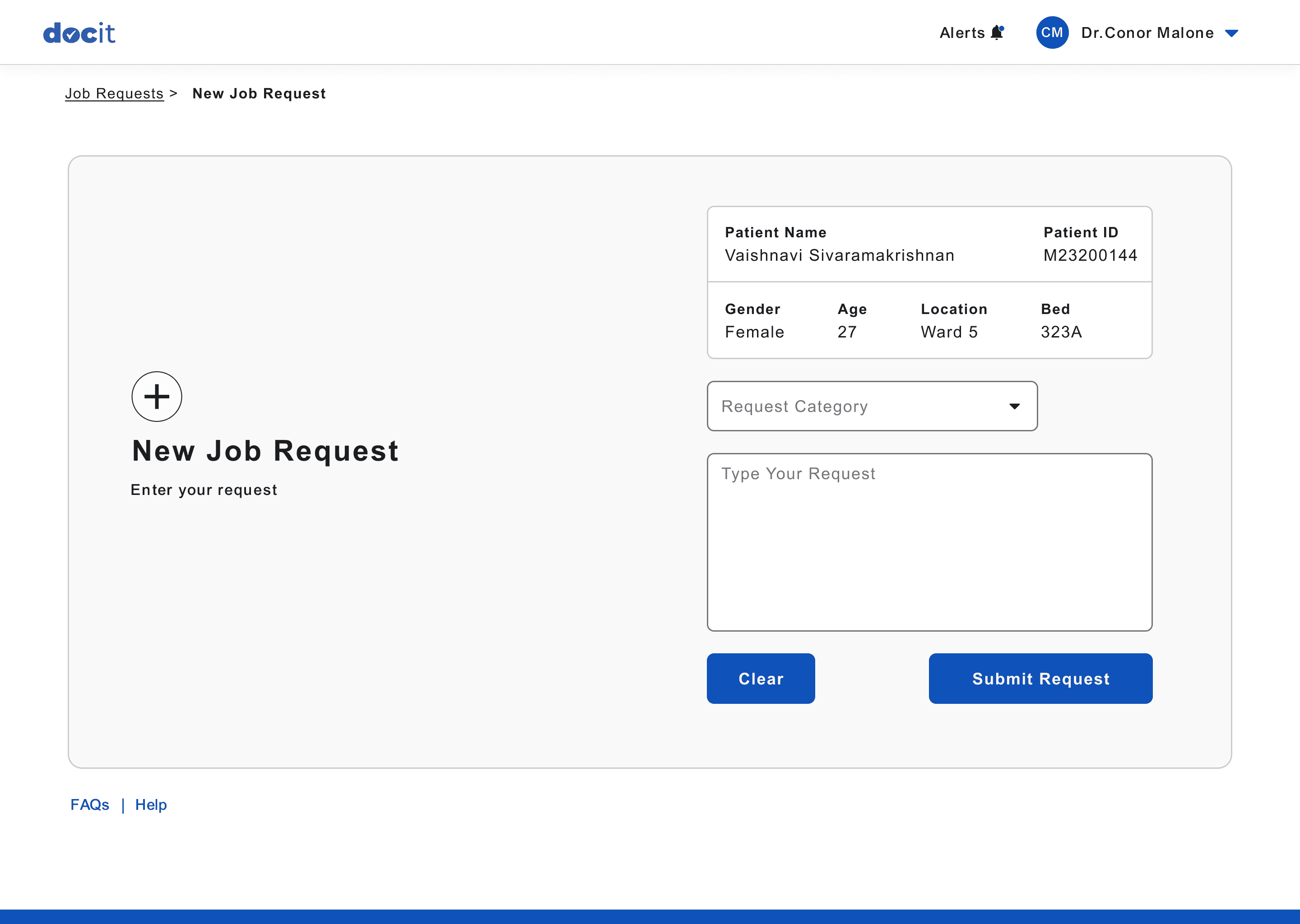Open alerts via the bell icon
Screen dimensions: 1300x924
tap(997, 33)
